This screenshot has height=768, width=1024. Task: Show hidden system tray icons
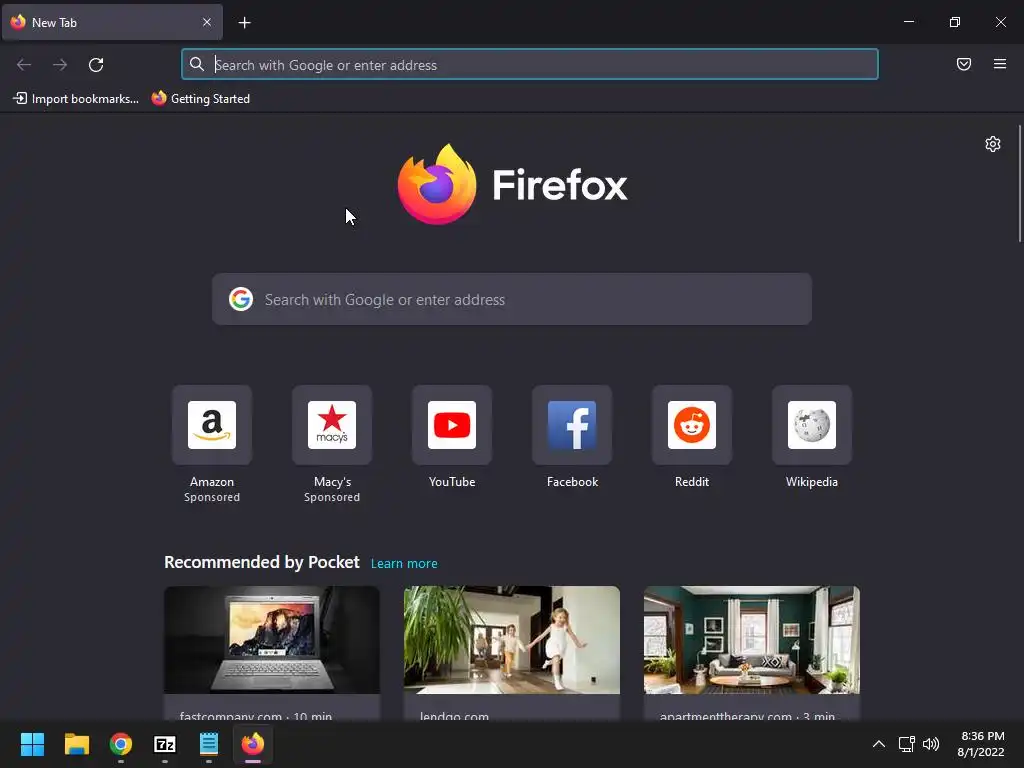point(879,744)
